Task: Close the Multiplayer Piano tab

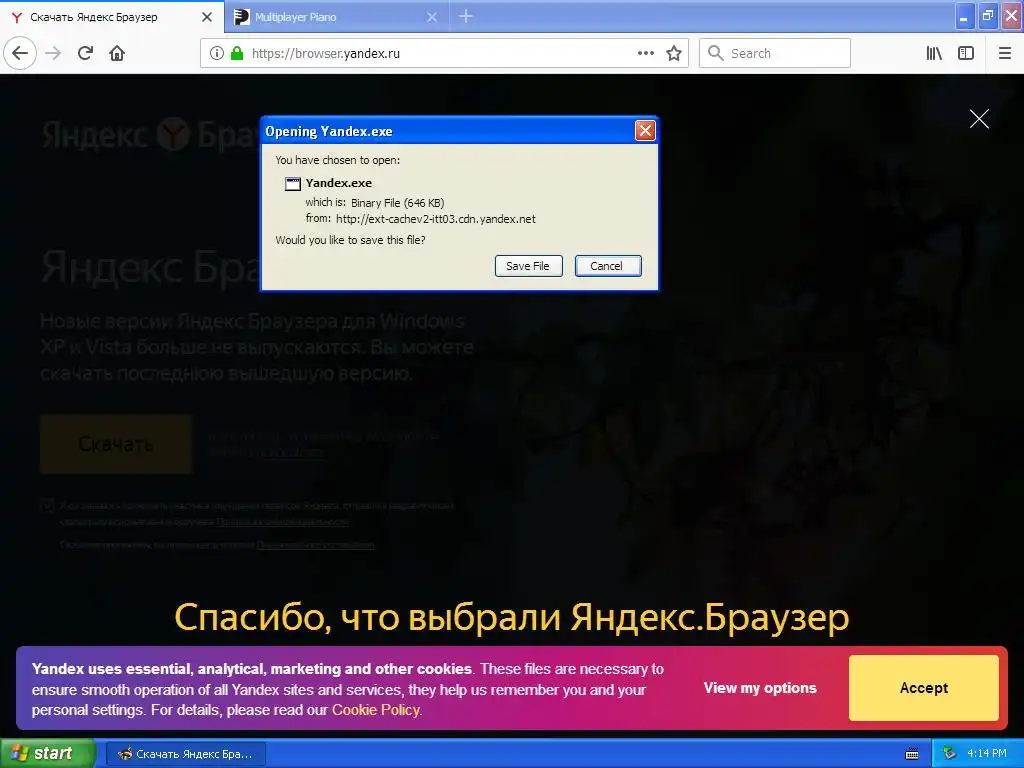Action: [432, 17]
